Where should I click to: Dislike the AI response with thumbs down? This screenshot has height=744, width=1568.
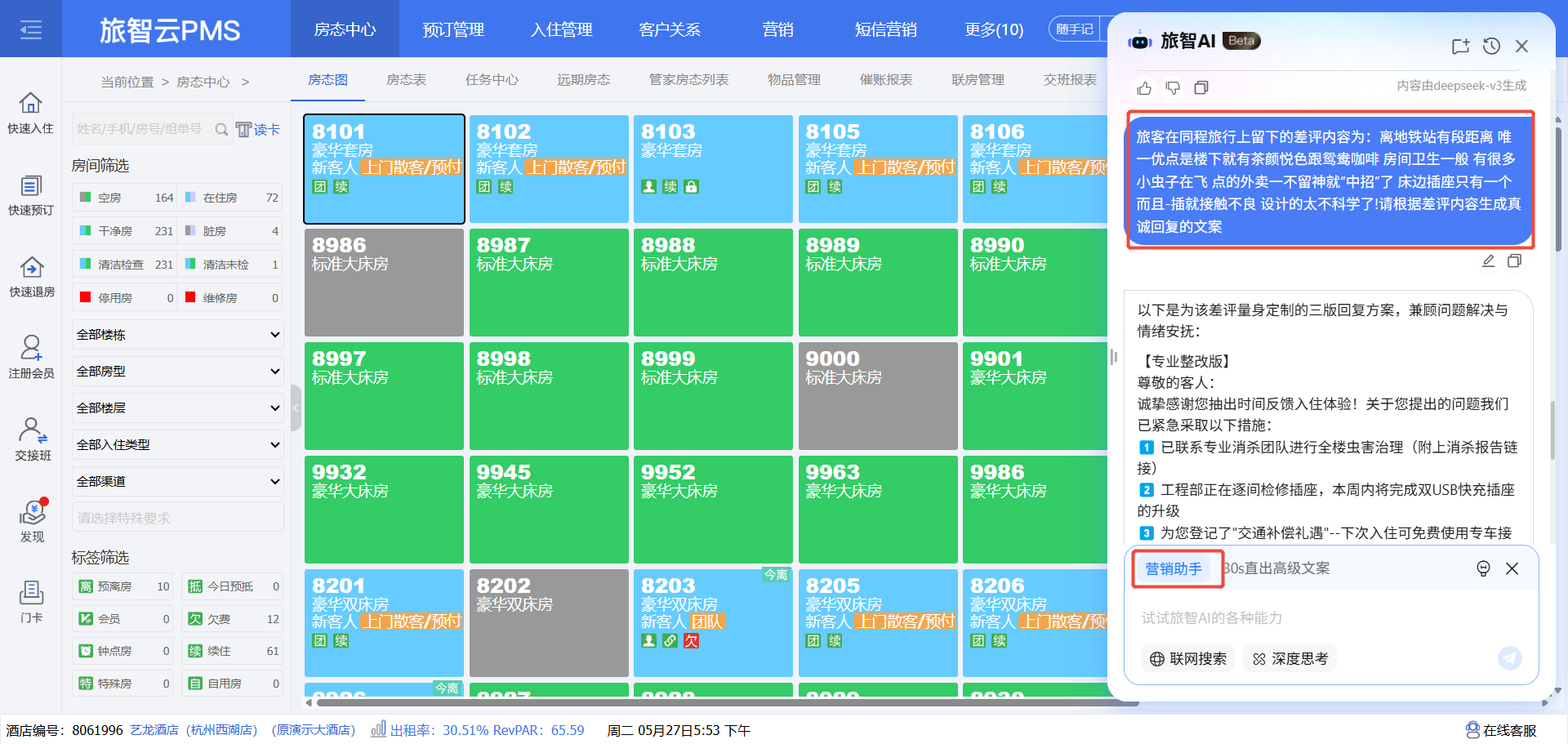(x=1173, y=87)
